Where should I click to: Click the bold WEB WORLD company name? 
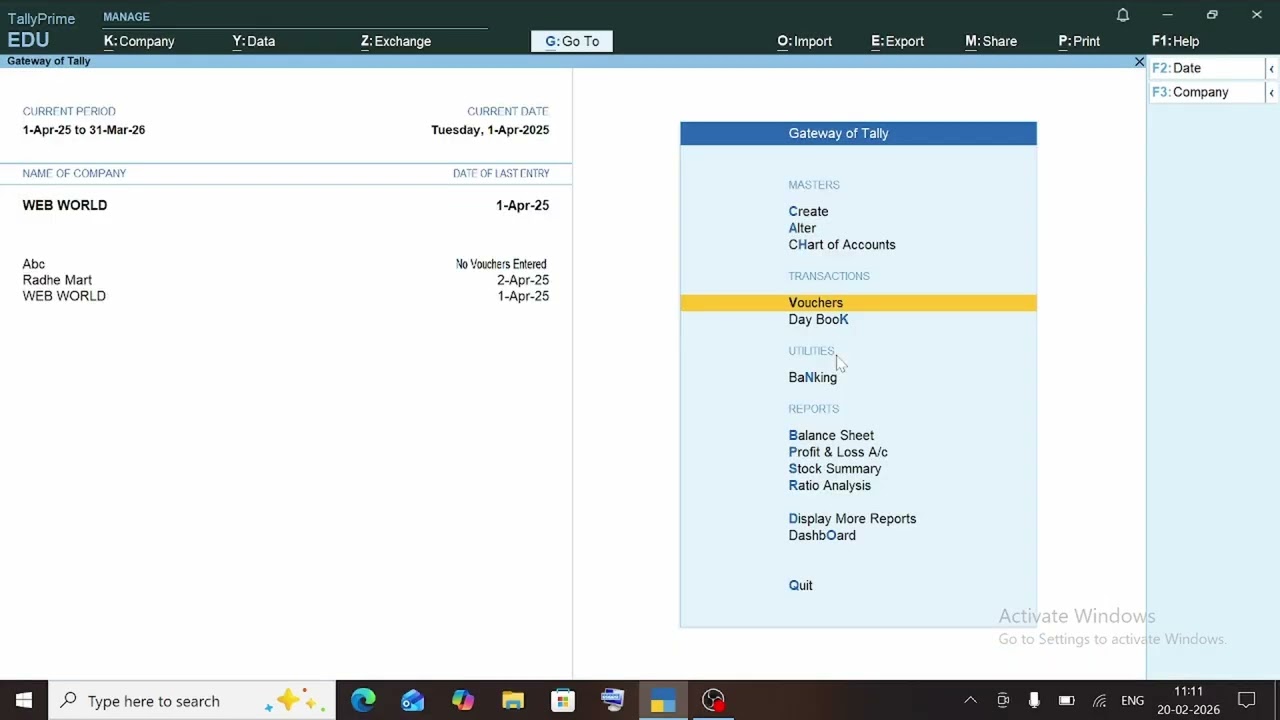[x=65, y=205]
